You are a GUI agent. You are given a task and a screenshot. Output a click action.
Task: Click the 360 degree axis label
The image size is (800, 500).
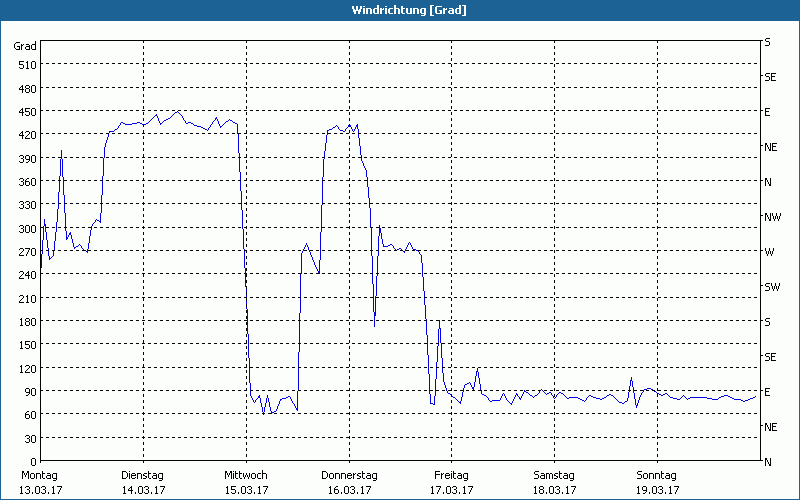(27, 182)
